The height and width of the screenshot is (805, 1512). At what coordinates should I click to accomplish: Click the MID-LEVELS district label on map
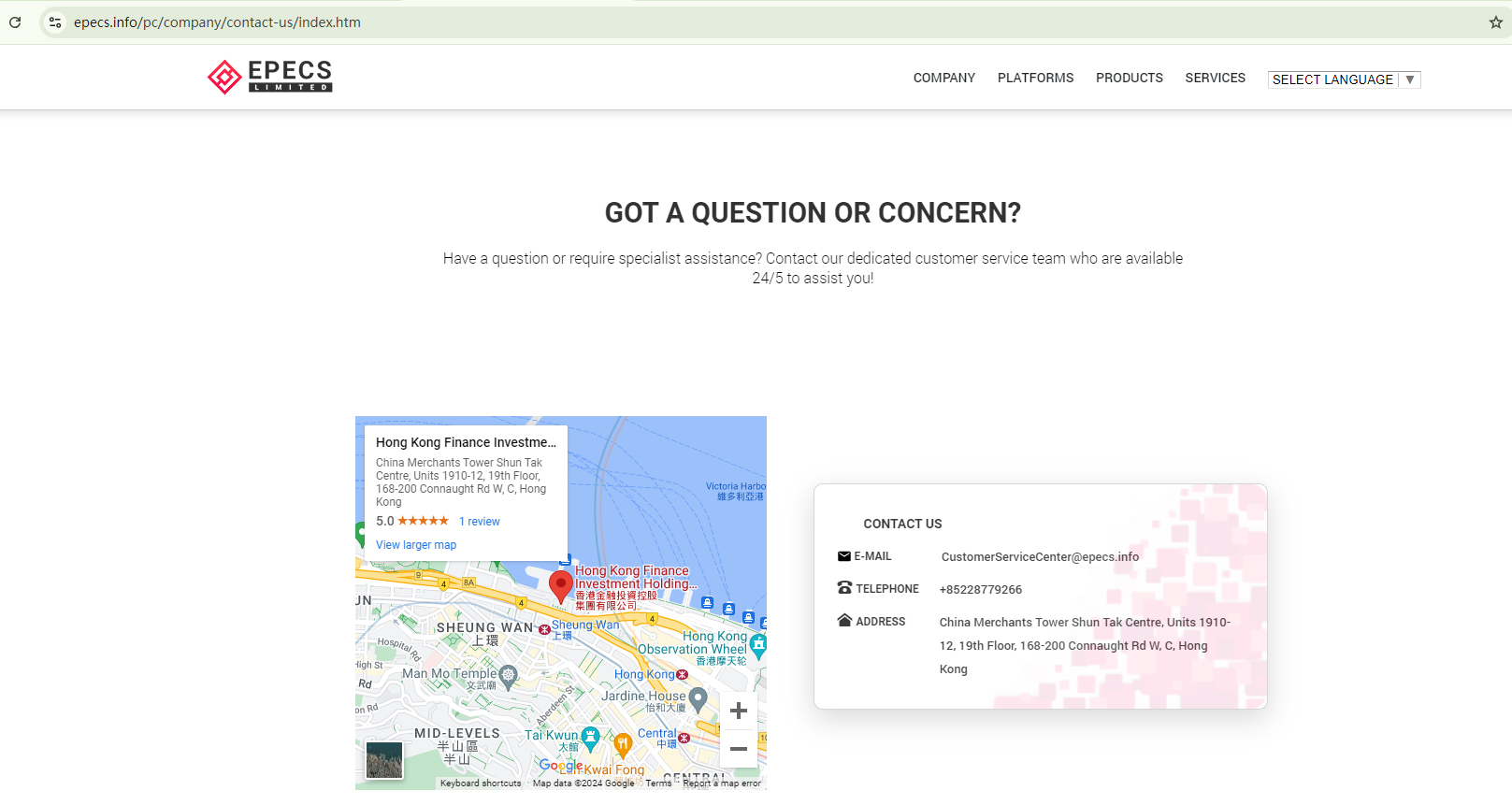coord(457,746)
